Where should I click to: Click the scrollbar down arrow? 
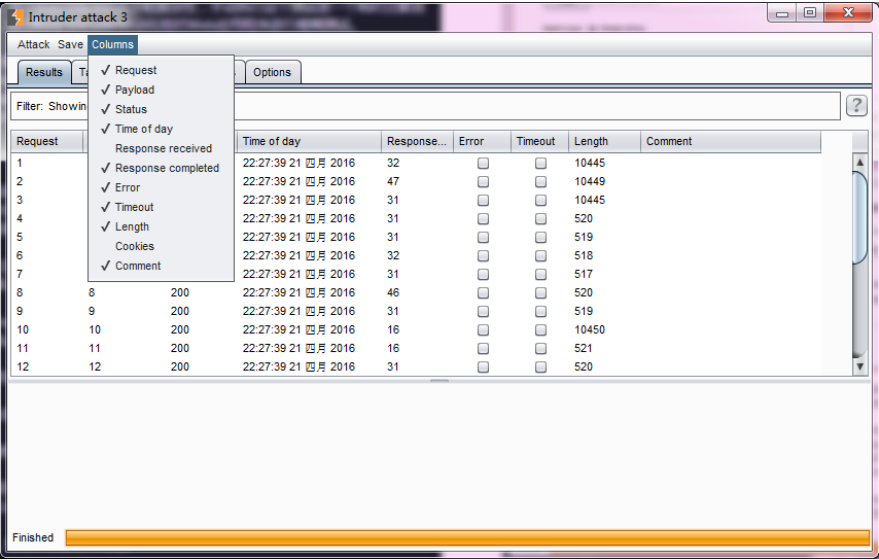(x=859, y=367)
